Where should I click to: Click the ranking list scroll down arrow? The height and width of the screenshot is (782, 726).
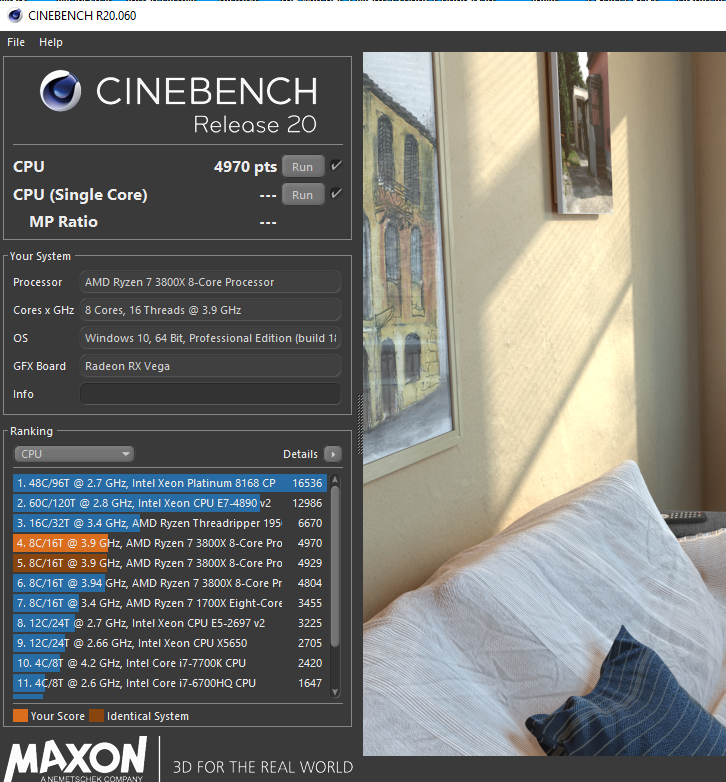tap(335, 692)
